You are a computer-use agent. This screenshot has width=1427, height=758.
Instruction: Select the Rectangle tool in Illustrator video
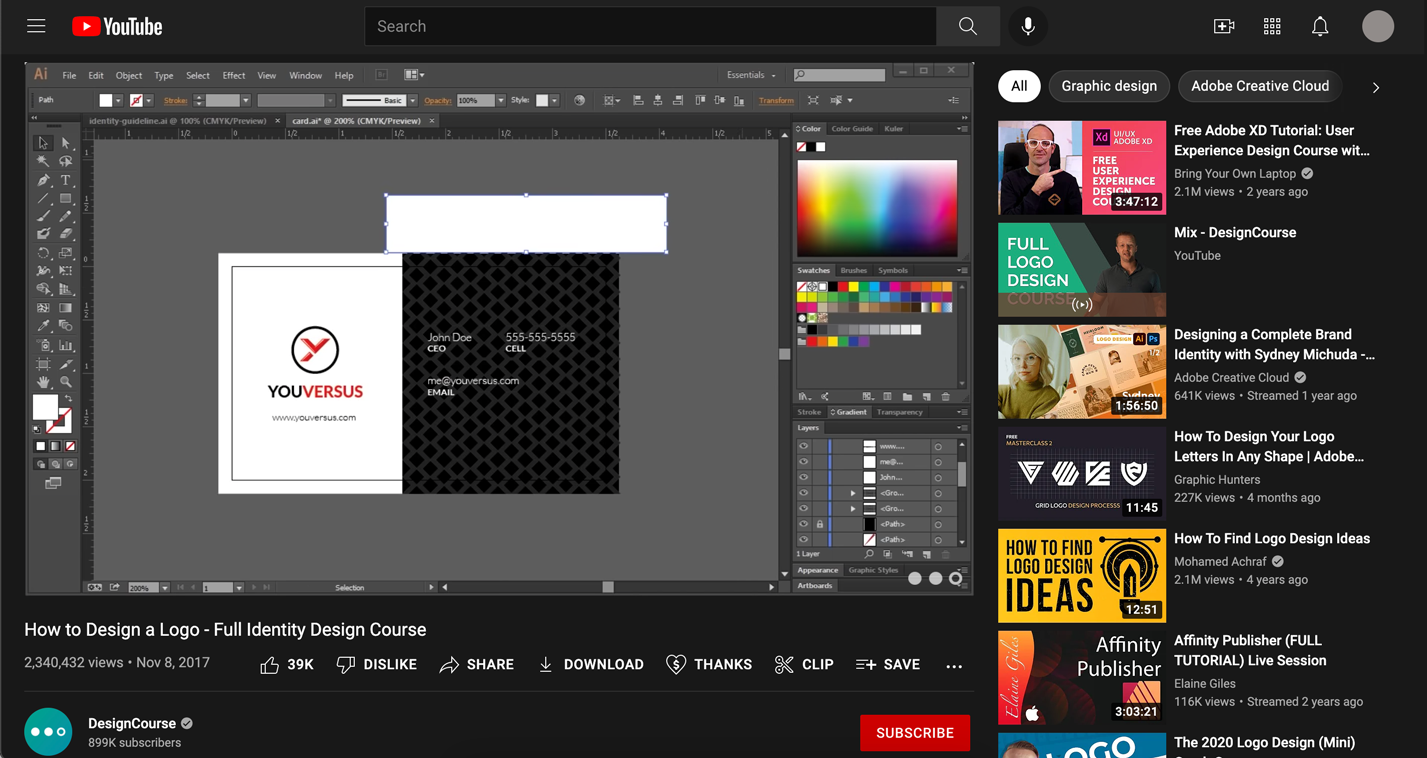65,198
